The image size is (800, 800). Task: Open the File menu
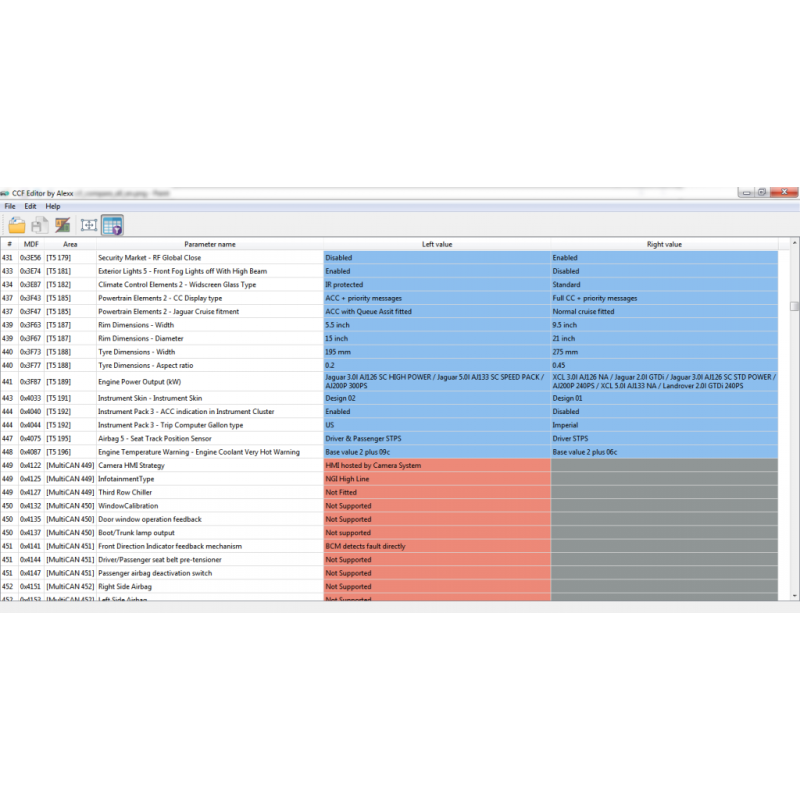click(9, 206)
